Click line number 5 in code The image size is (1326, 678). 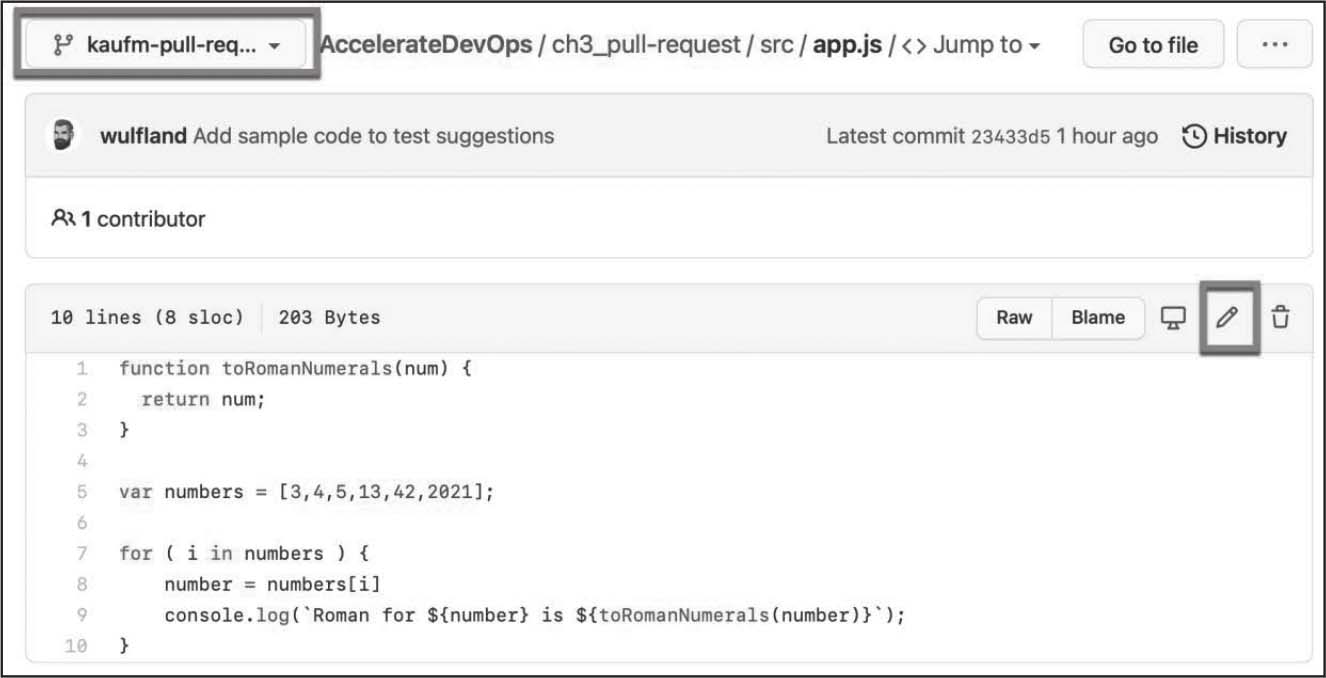(82, 492)
